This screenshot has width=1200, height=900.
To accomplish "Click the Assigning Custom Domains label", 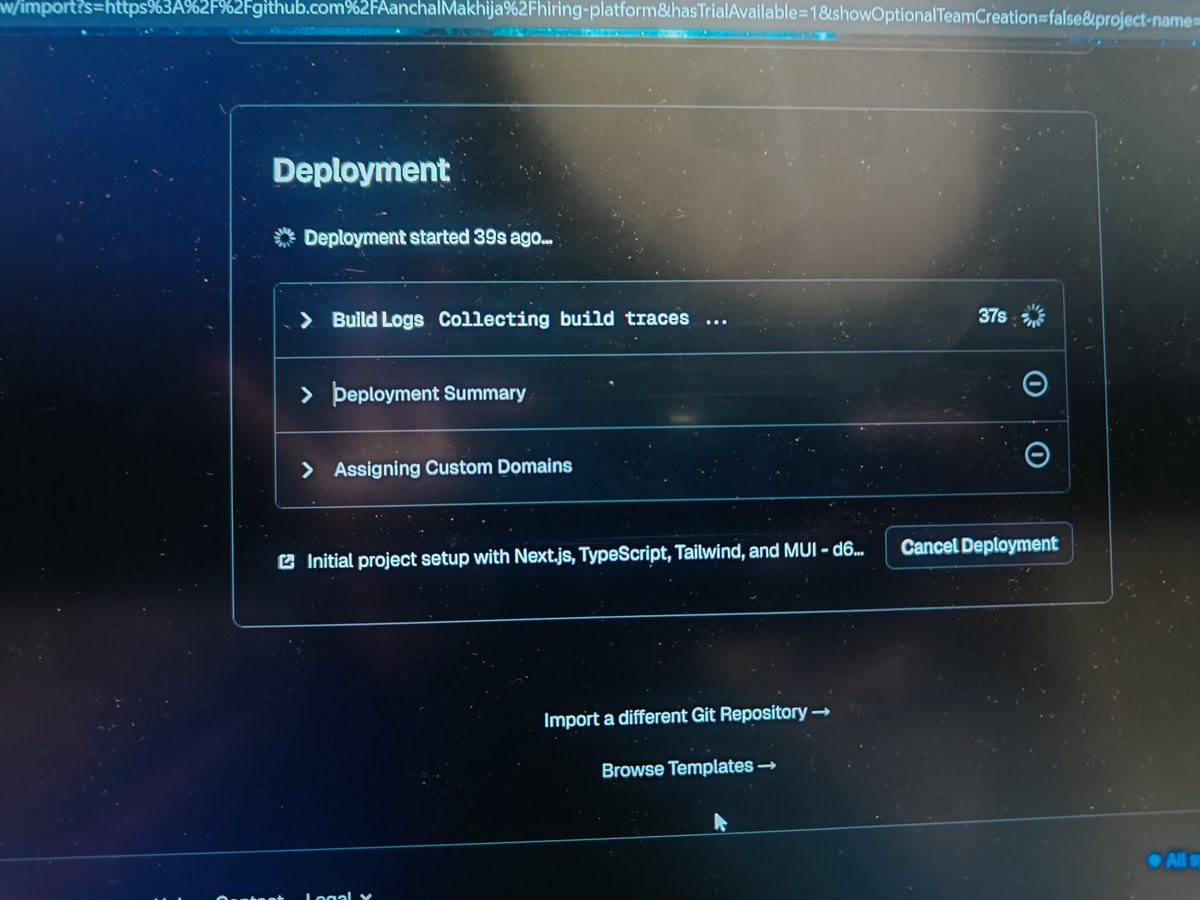I will point(453,467).
